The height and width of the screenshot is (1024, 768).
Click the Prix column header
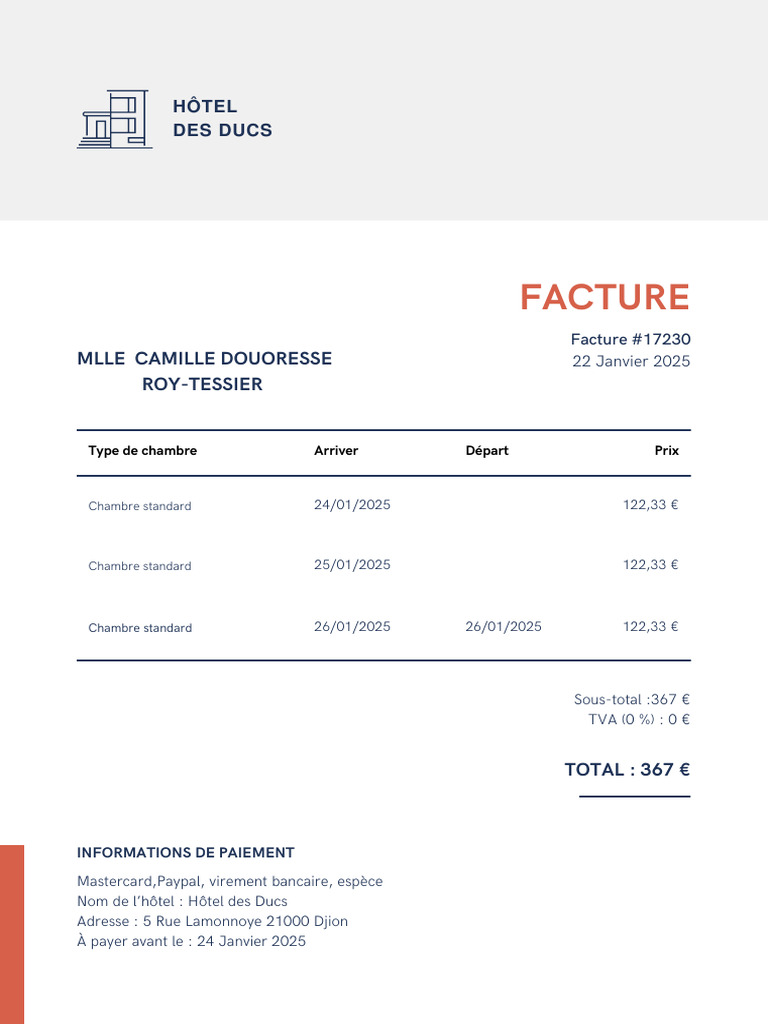tap(667, 451)
